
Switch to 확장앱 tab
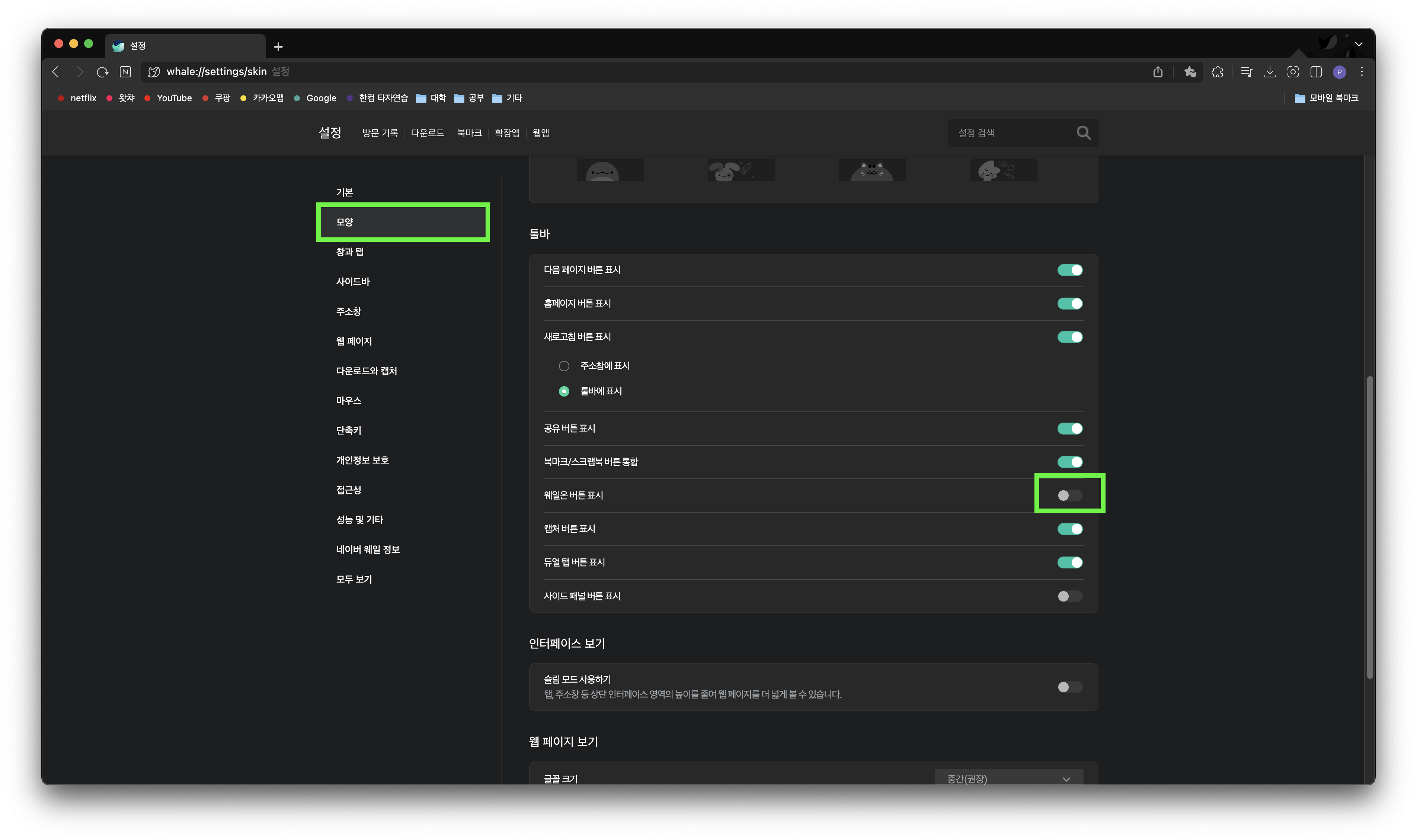coord(507,132)
